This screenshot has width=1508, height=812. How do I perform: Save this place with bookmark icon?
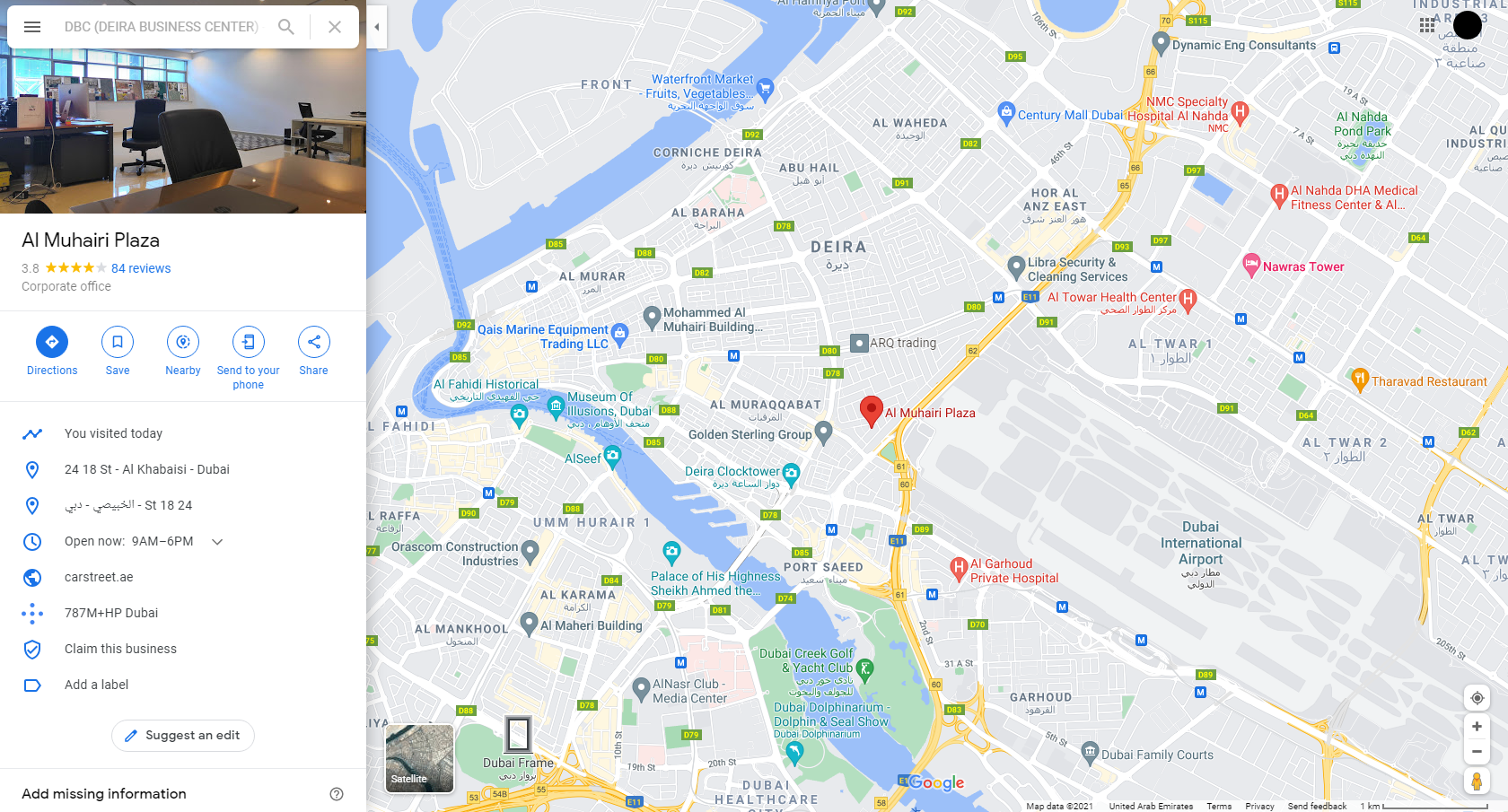(x=118, y=342)
